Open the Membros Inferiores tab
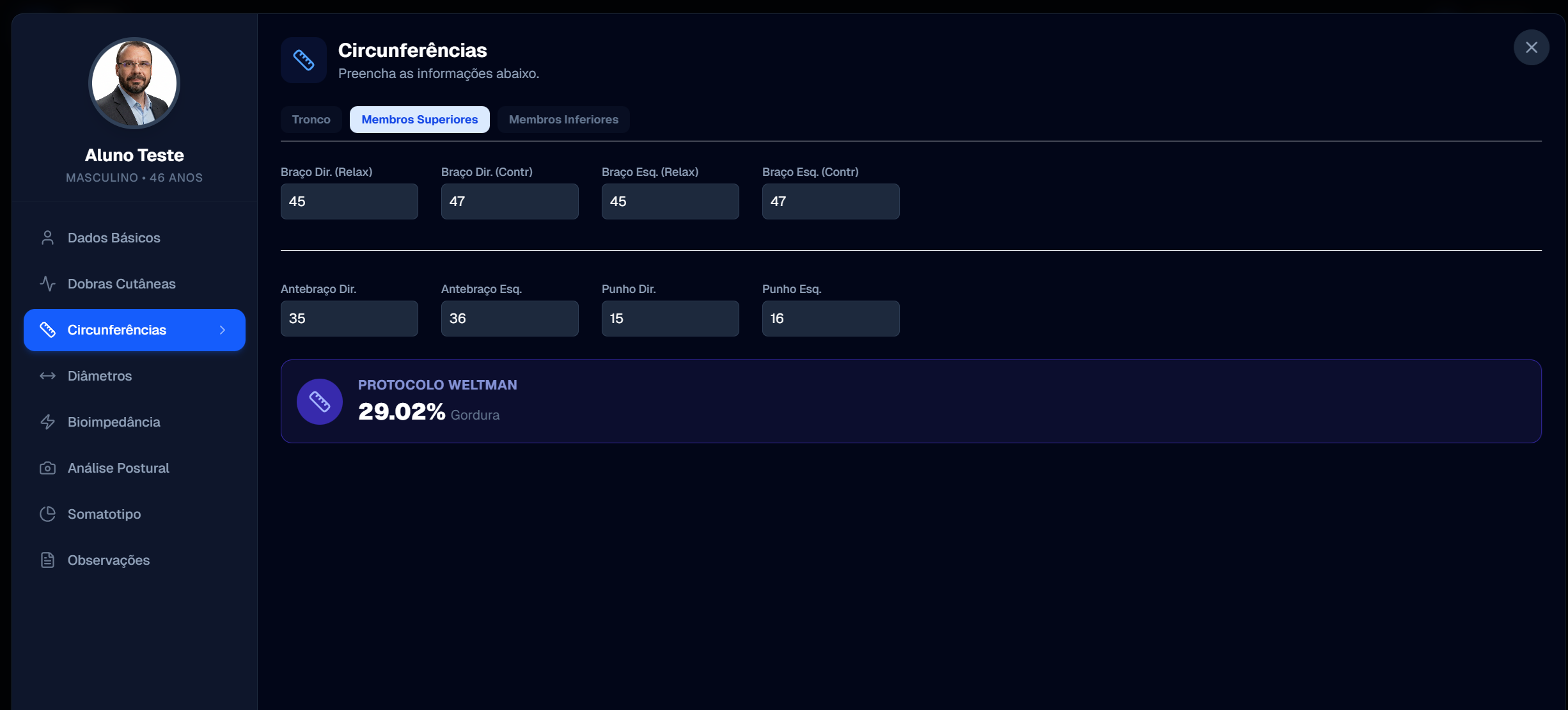 (563, 120)
